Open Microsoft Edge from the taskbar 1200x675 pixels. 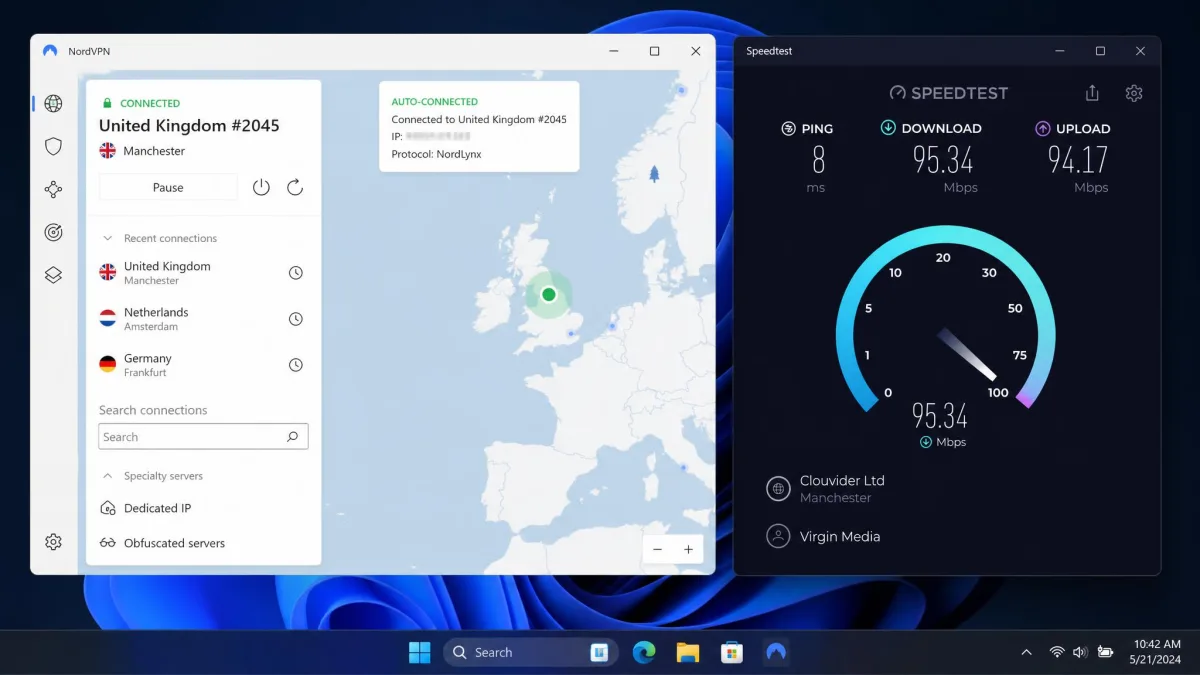(x=644, y=652)
